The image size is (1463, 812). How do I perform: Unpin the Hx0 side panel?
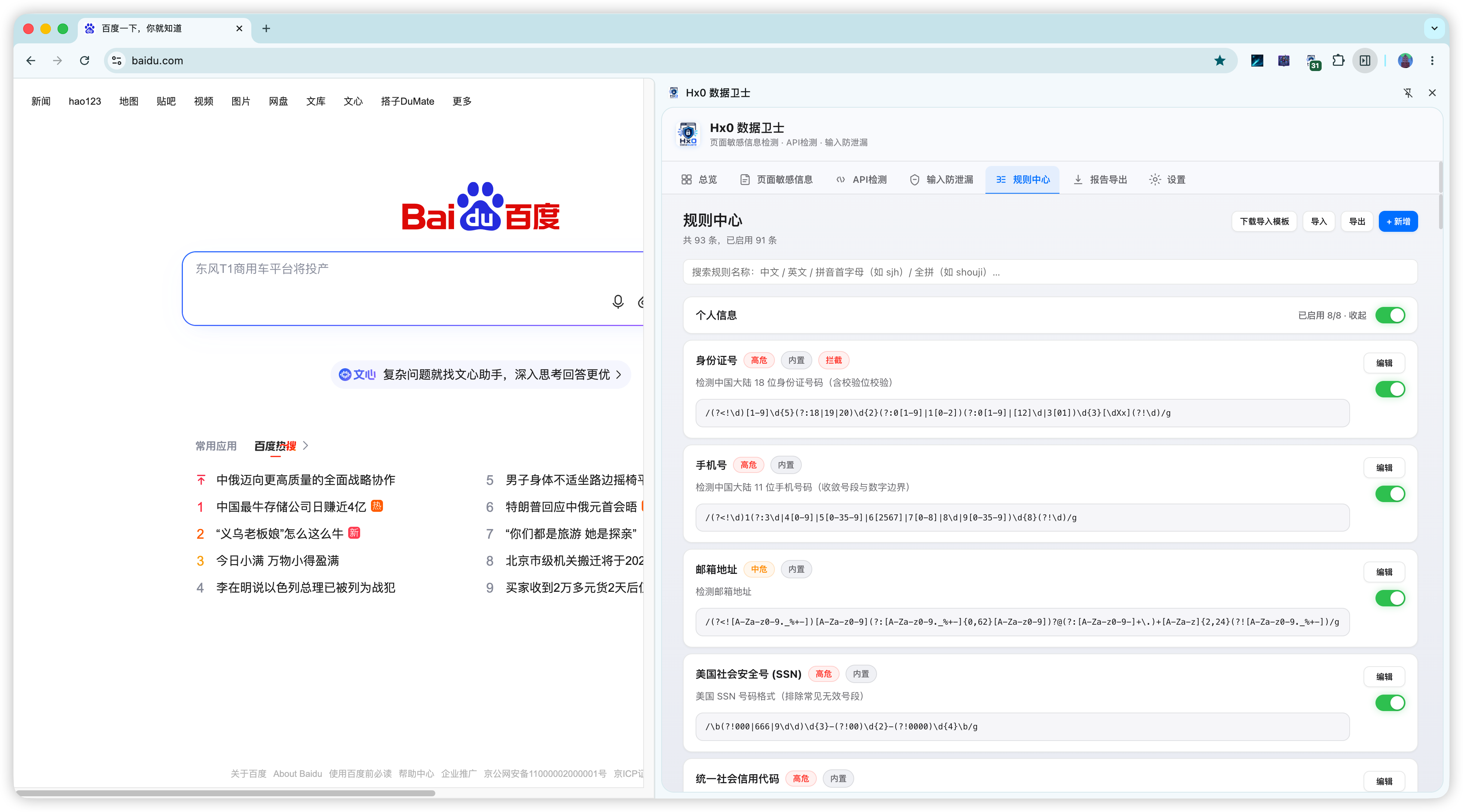coord(1408,93)
